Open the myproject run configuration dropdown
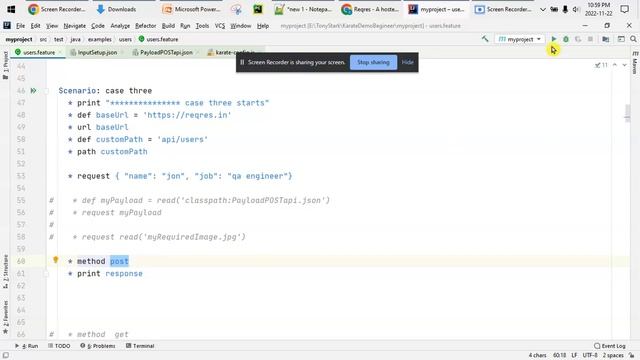The image size is (640, 360). (x=520, y=39)
